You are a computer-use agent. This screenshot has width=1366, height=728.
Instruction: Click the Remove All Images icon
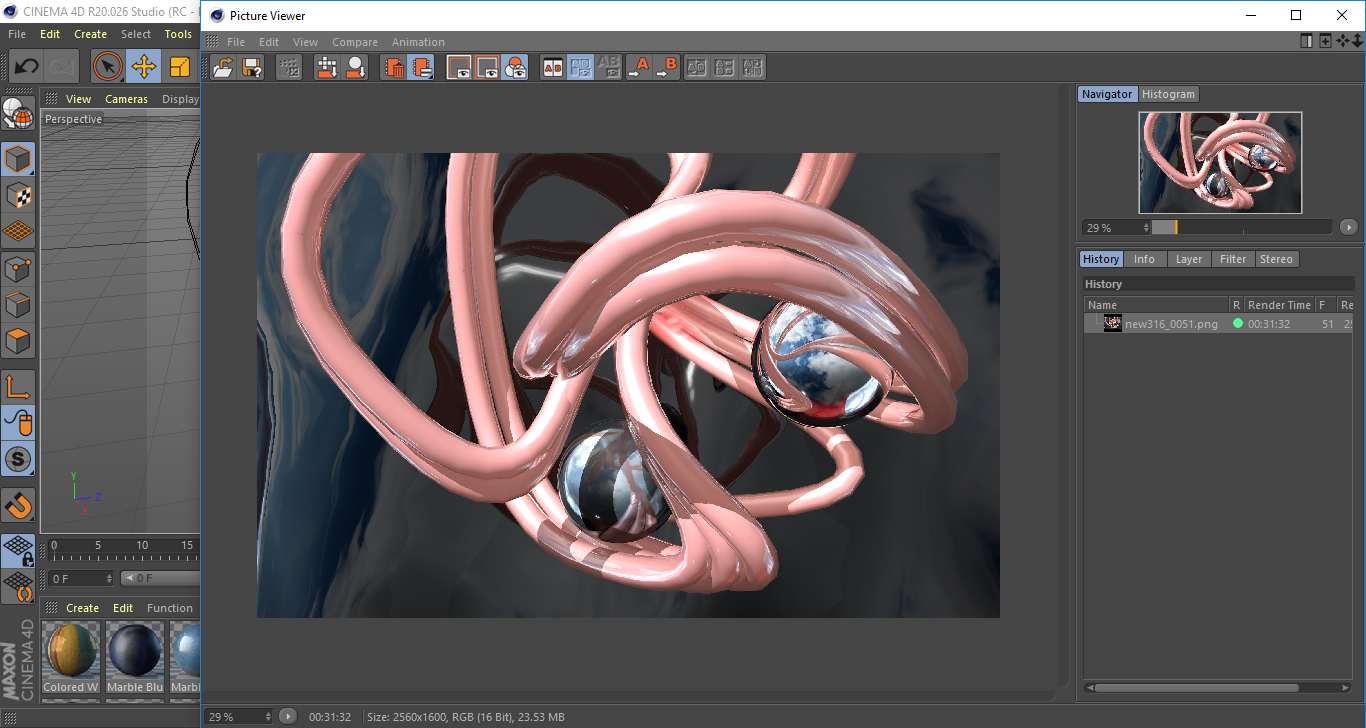click(x=422, y=68)
